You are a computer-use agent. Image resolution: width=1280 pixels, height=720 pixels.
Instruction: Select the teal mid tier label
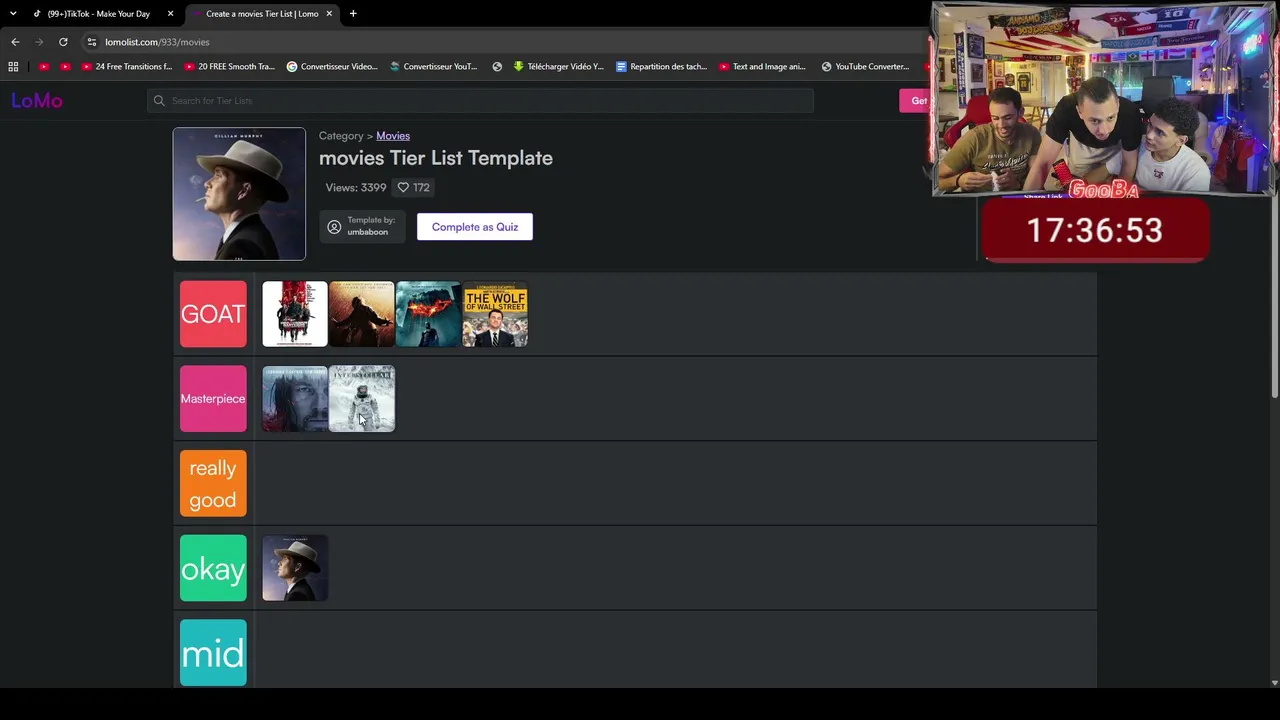coord(213,653)
